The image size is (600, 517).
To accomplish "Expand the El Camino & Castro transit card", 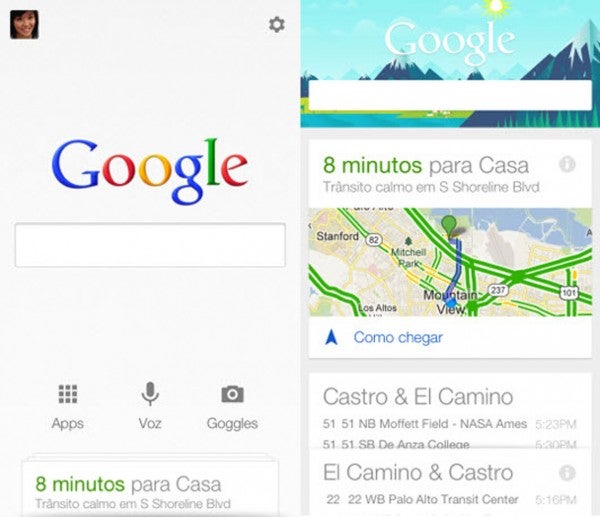I will click(x=450, y=482).
